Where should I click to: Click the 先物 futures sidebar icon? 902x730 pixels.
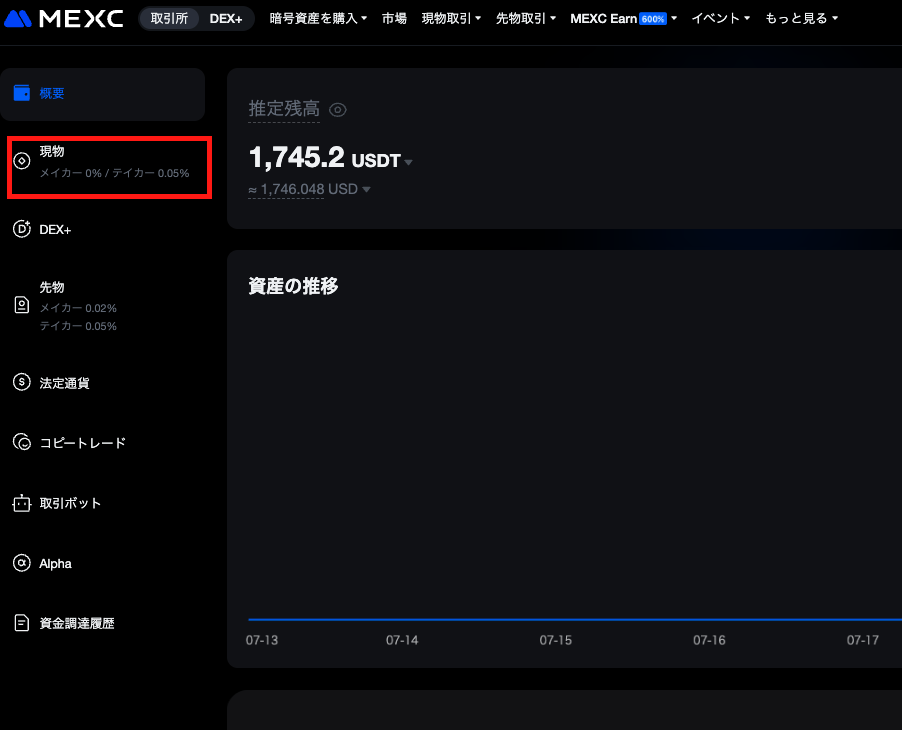(22, 305)
